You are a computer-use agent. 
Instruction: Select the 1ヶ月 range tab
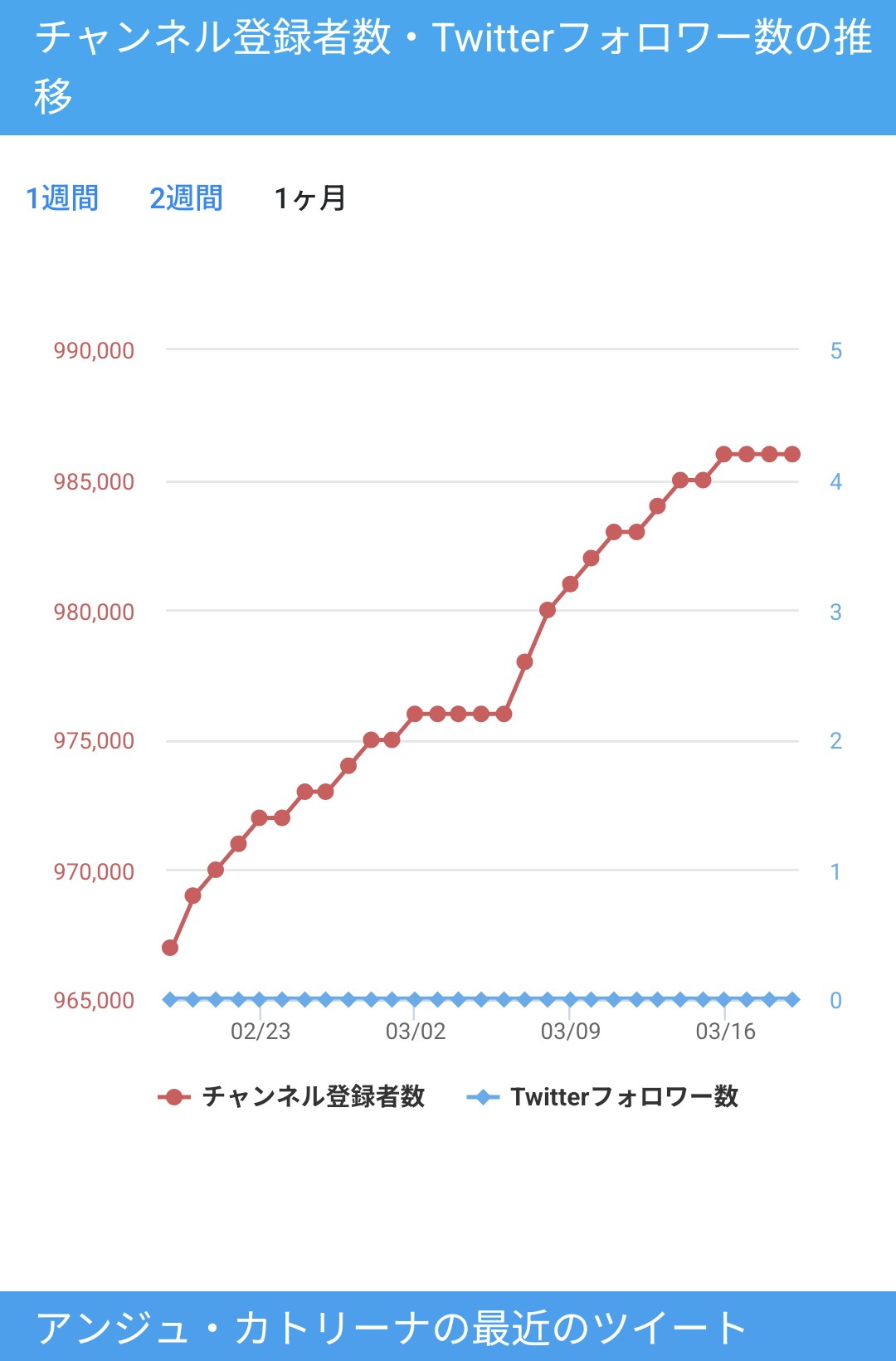[x=309, y=198]
